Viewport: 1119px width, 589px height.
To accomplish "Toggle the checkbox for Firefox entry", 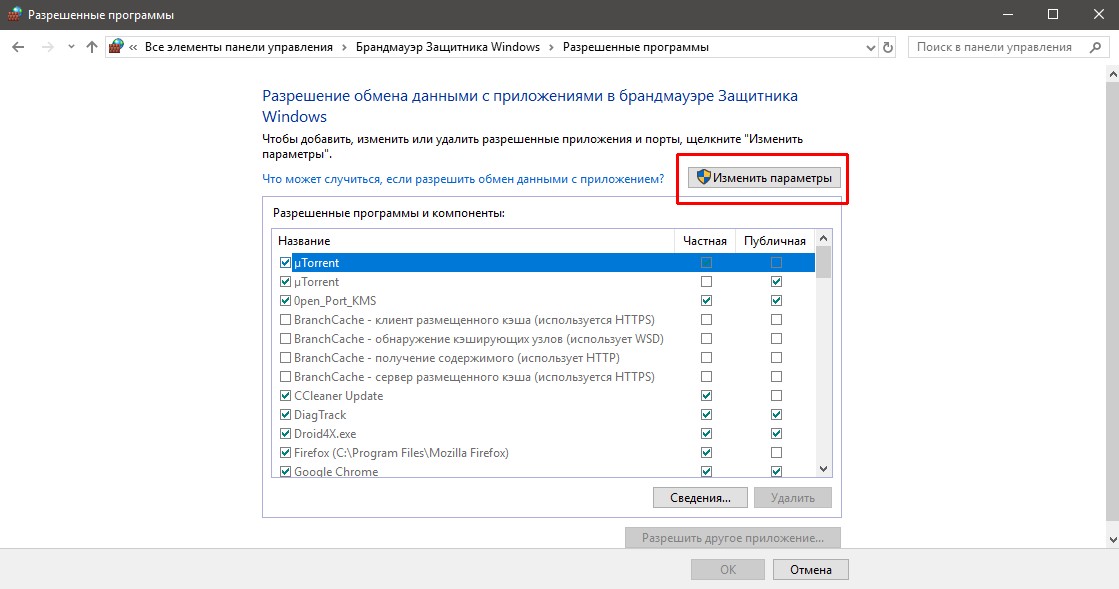I will [x=285, y=453].
